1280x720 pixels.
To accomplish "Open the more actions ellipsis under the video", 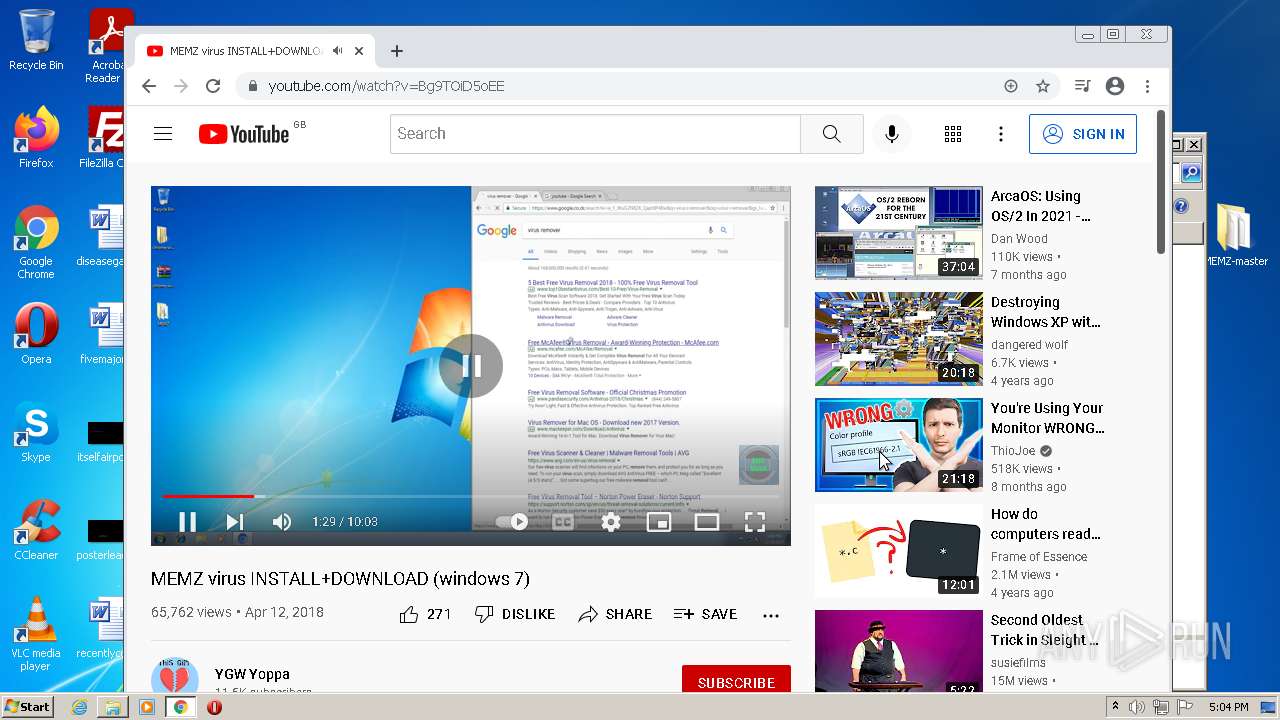I will 771,615.
